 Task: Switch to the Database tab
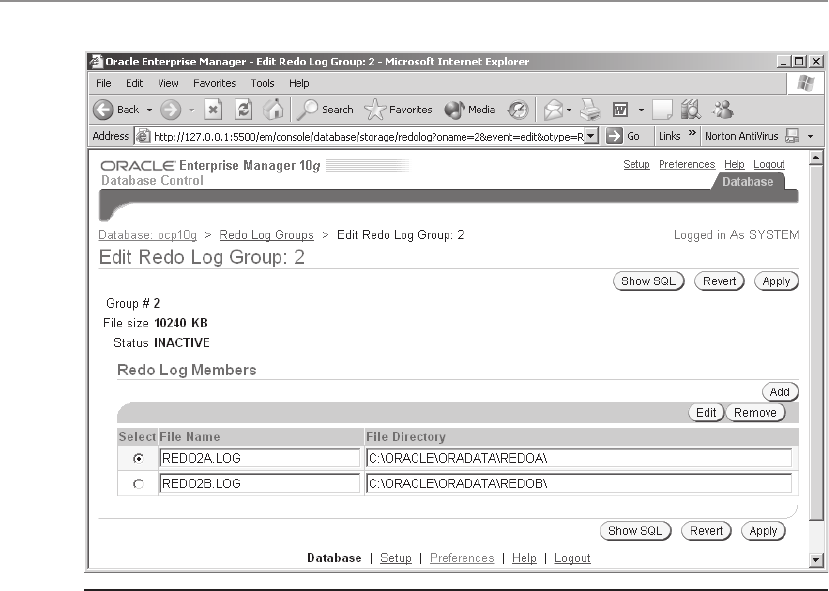point(748,181)
